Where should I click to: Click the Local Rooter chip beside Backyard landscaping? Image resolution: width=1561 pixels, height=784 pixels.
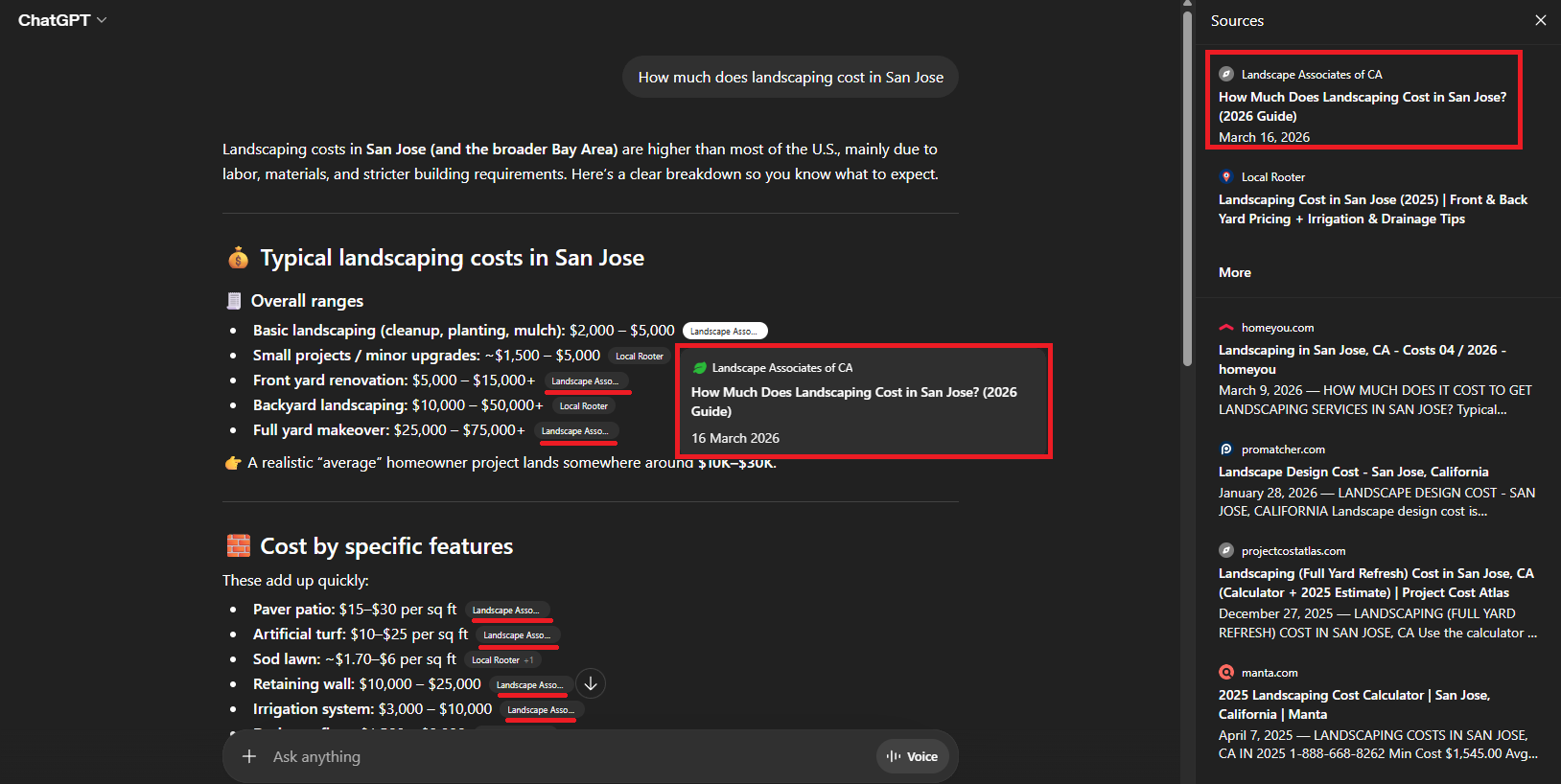pyautogui.click(x=583, y=406)
